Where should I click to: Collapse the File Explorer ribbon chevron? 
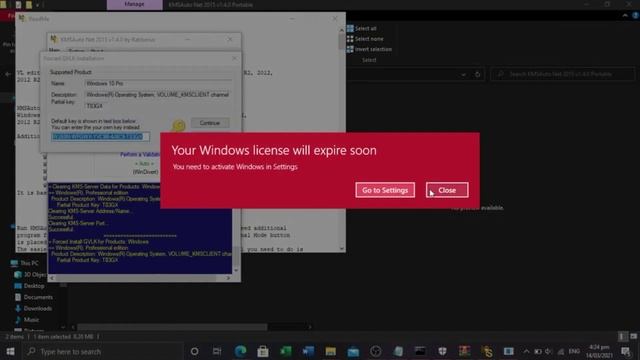[x=625, y=16]
